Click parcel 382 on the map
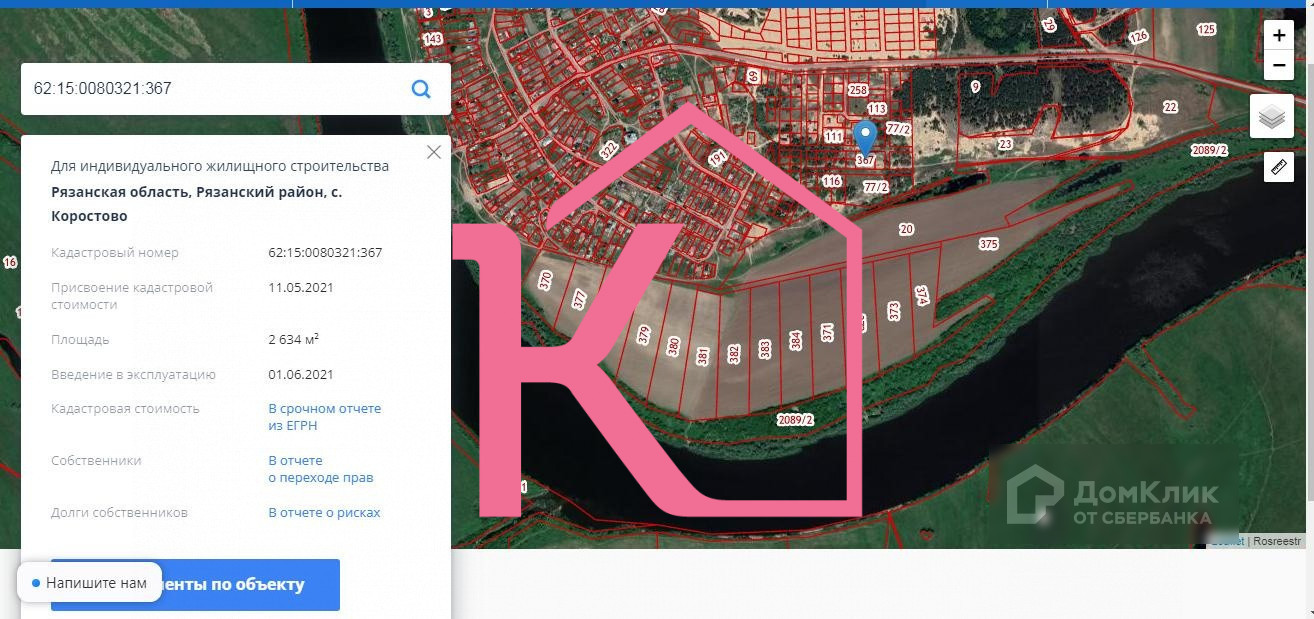Viewport: 1314px width, 619px height. point(734,354)
